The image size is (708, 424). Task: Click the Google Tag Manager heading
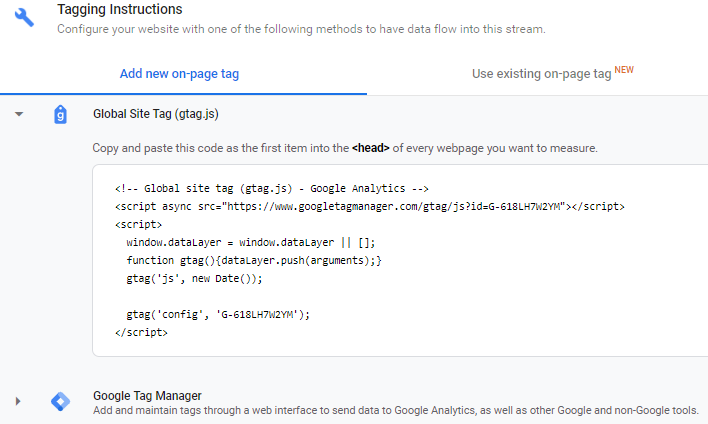click(x=147, y=396)
